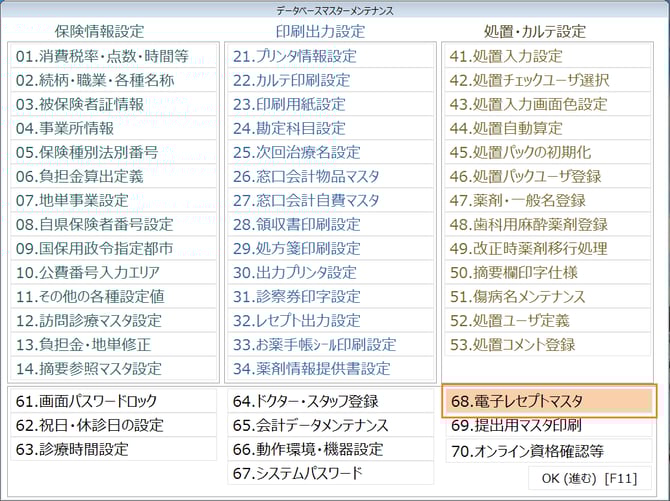Screen dimensions: 670x501
Task: Click 26.窓口会計物品マスタ
Action: pyautogui.click(x=330, y=176)
